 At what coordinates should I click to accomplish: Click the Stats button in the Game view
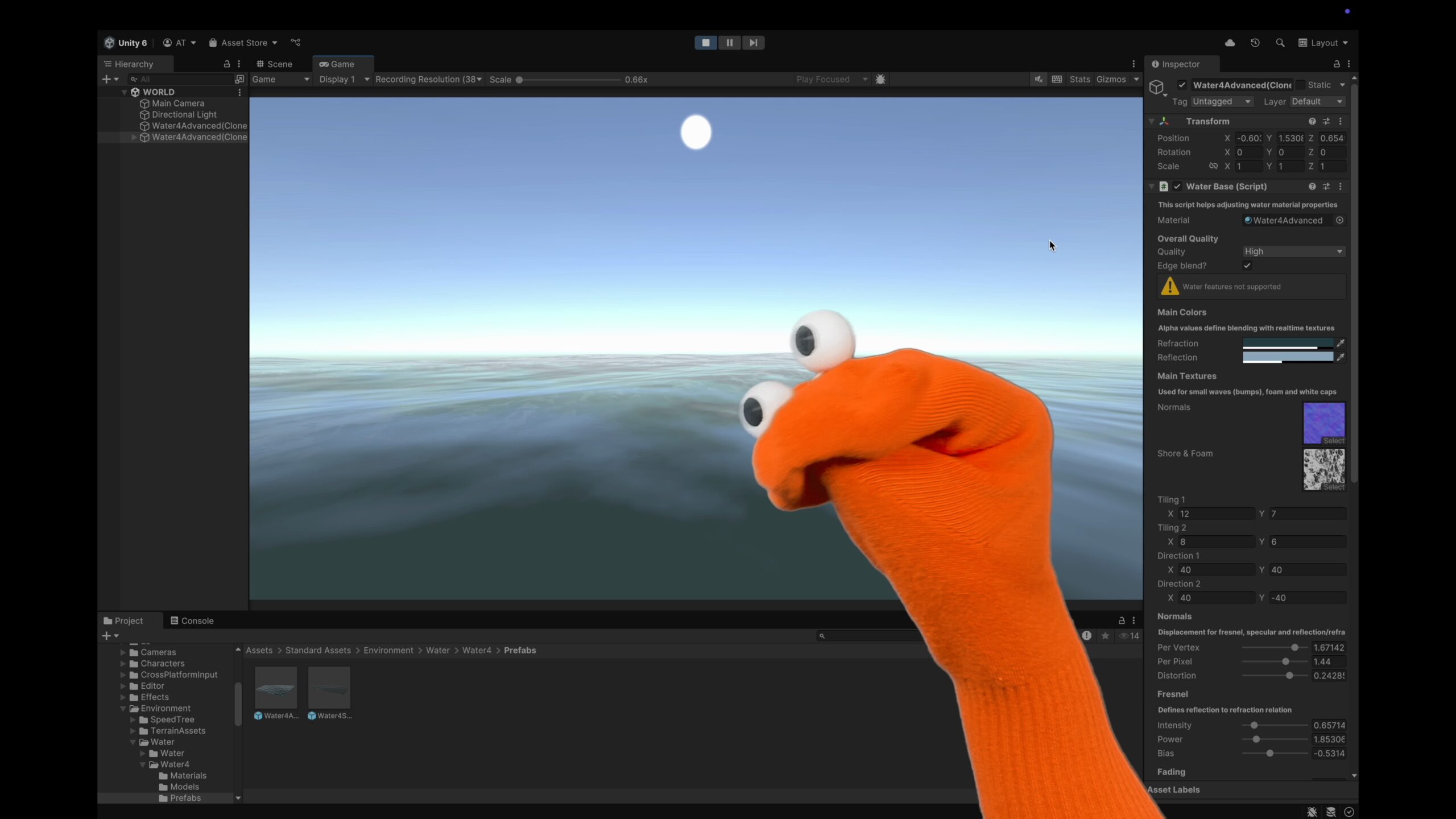coord(1079,79)
